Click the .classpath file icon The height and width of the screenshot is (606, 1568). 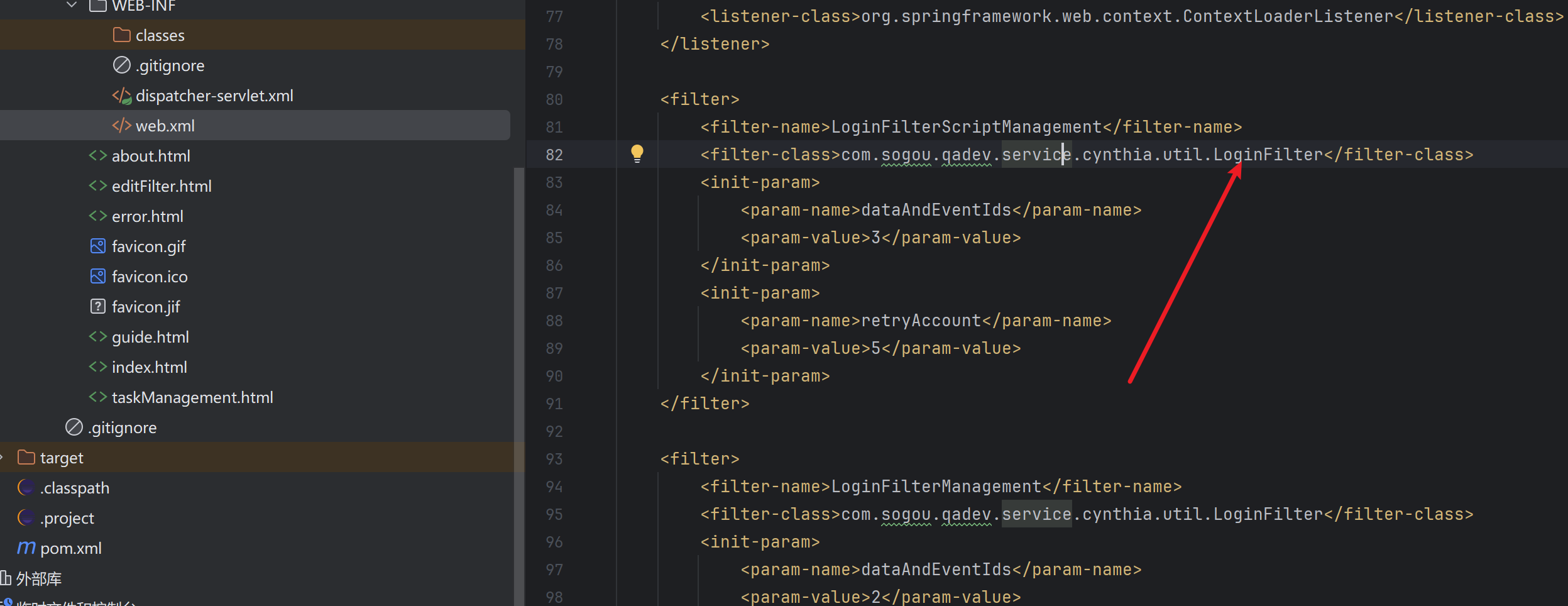click(26, 487)
